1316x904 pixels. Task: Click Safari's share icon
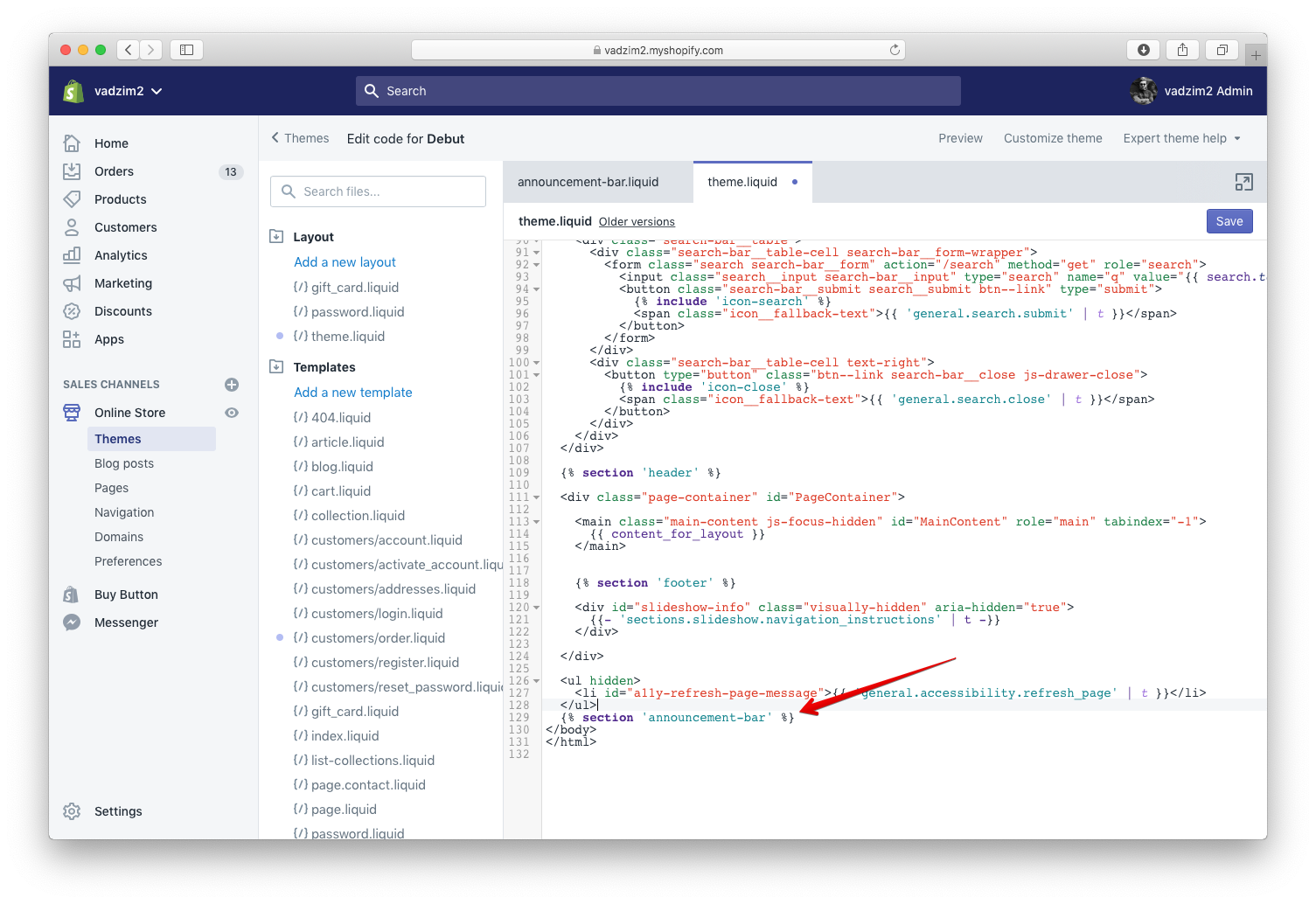[1182, 50]
